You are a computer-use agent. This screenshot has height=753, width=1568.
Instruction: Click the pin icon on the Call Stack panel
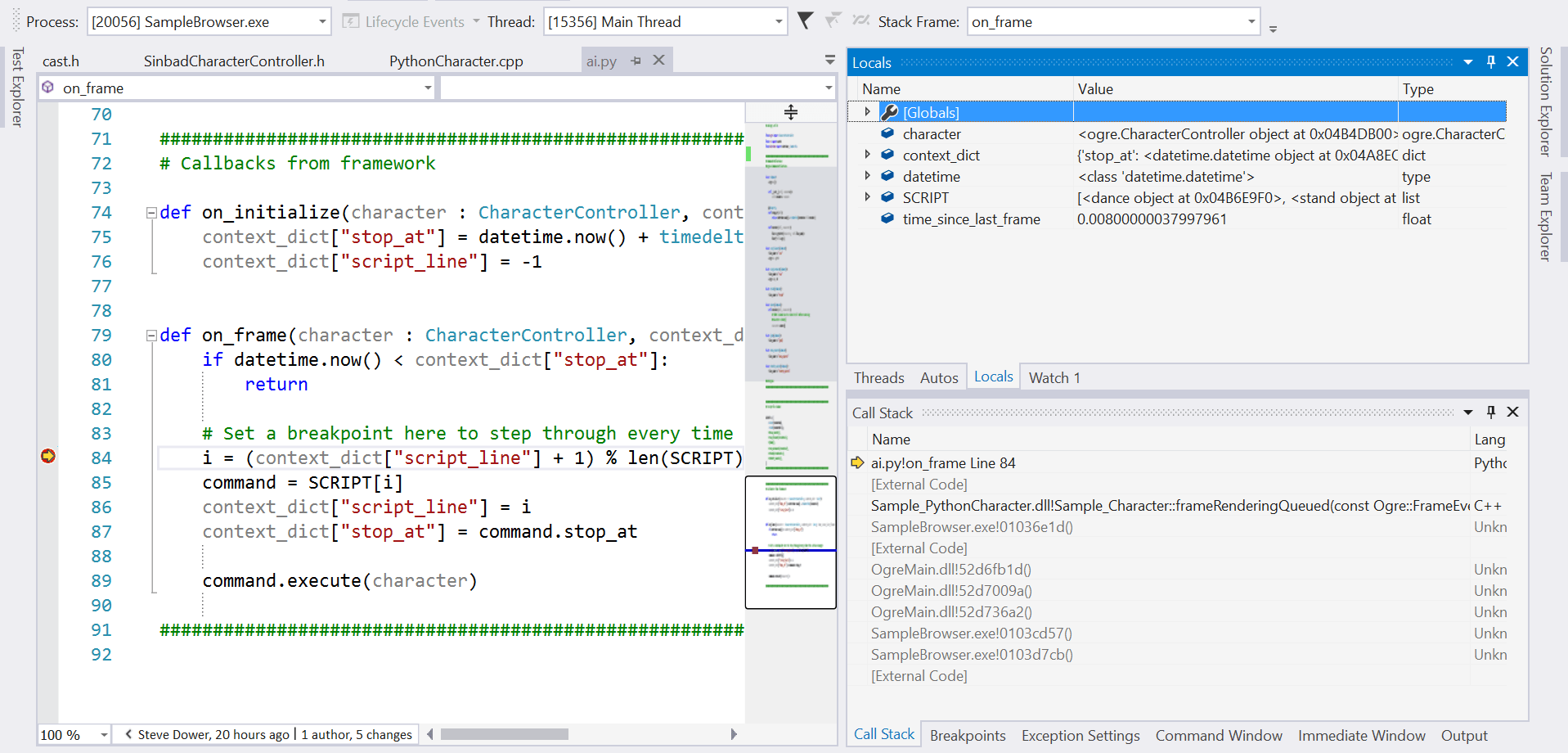1490,412
